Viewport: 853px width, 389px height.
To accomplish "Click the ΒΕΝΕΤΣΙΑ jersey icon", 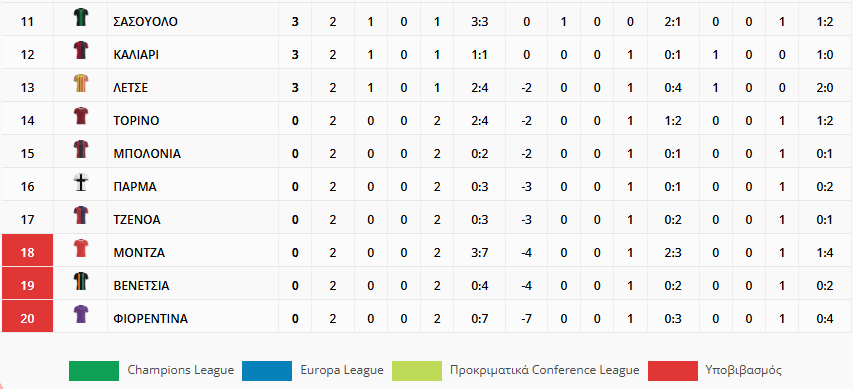I will coord(81,282).
